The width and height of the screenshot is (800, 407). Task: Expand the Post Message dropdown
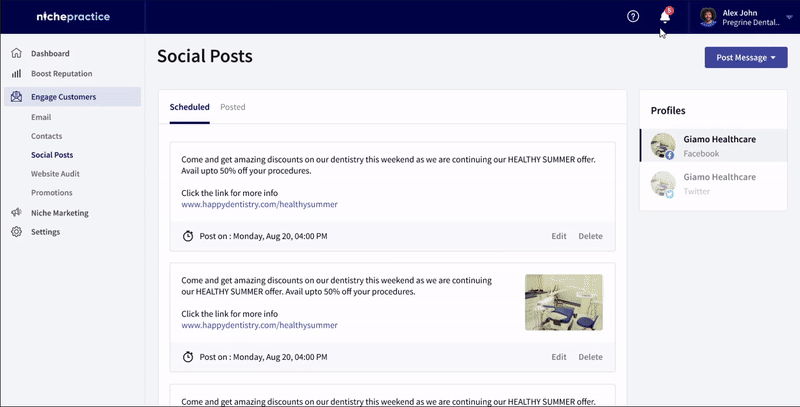pyautogui.click(x=746, y=58)
